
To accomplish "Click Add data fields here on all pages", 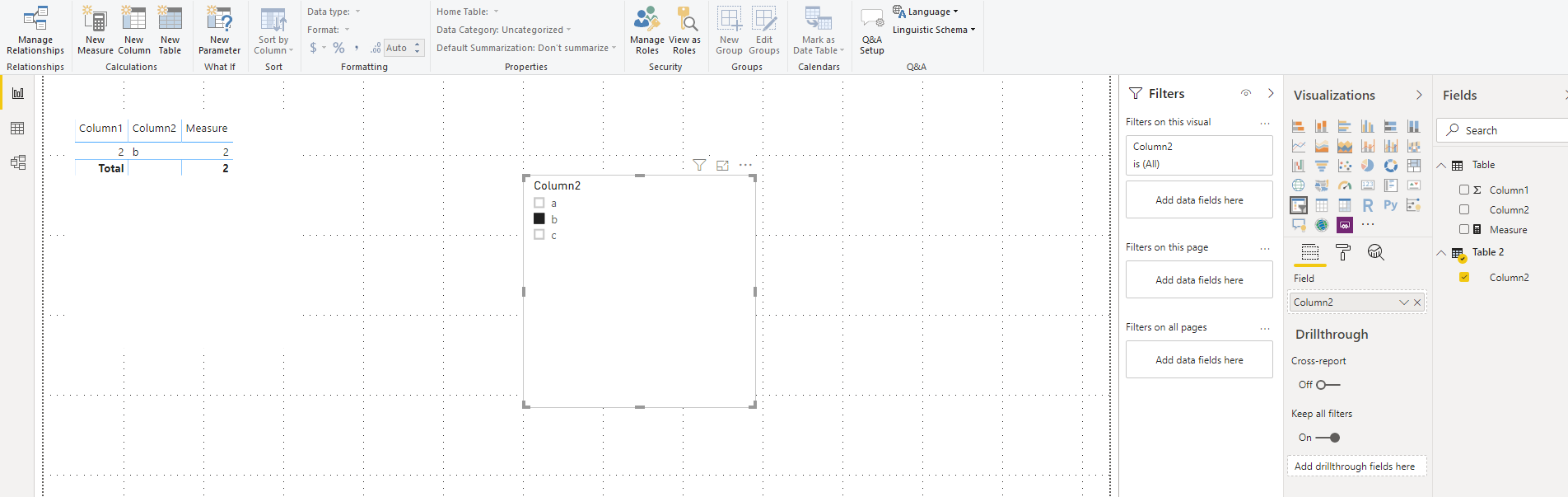I will coord(1199,360).
